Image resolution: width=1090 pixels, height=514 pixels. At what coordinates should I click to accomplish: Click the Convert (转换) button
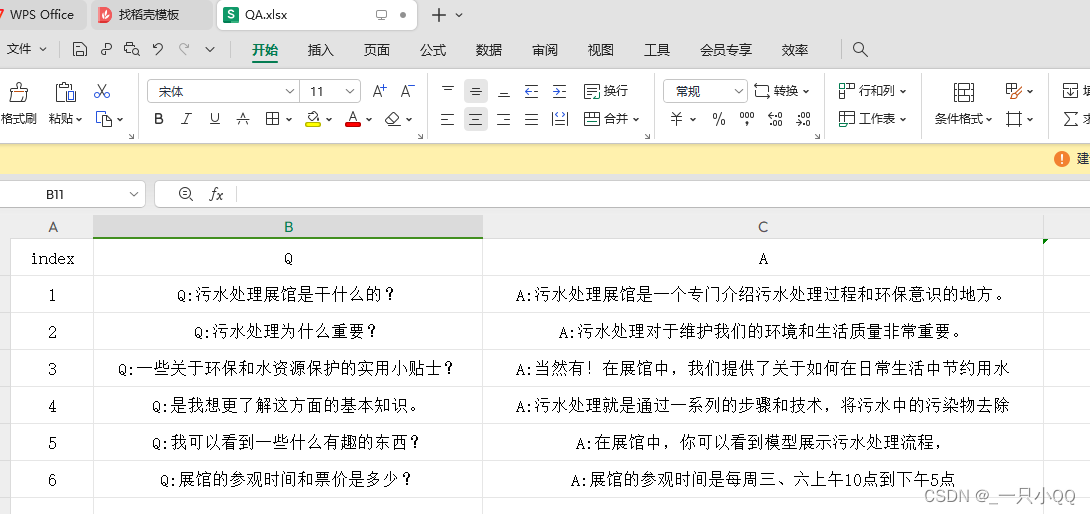[782, 91]
